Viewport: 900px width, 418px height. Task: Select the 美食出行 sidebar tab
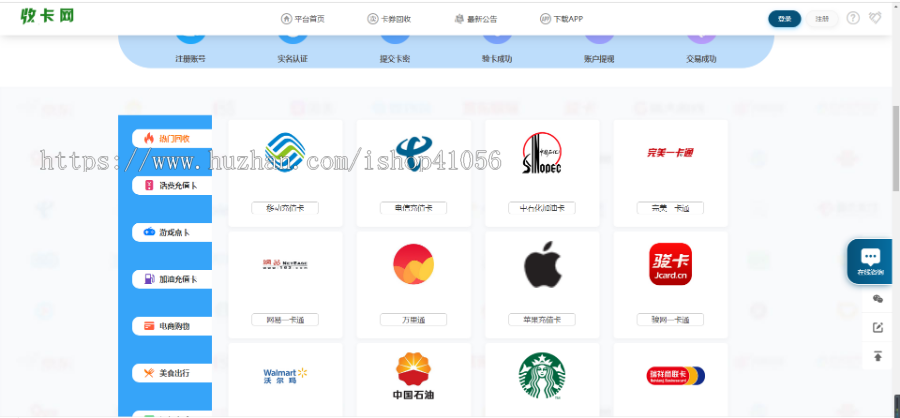point(172,373)
